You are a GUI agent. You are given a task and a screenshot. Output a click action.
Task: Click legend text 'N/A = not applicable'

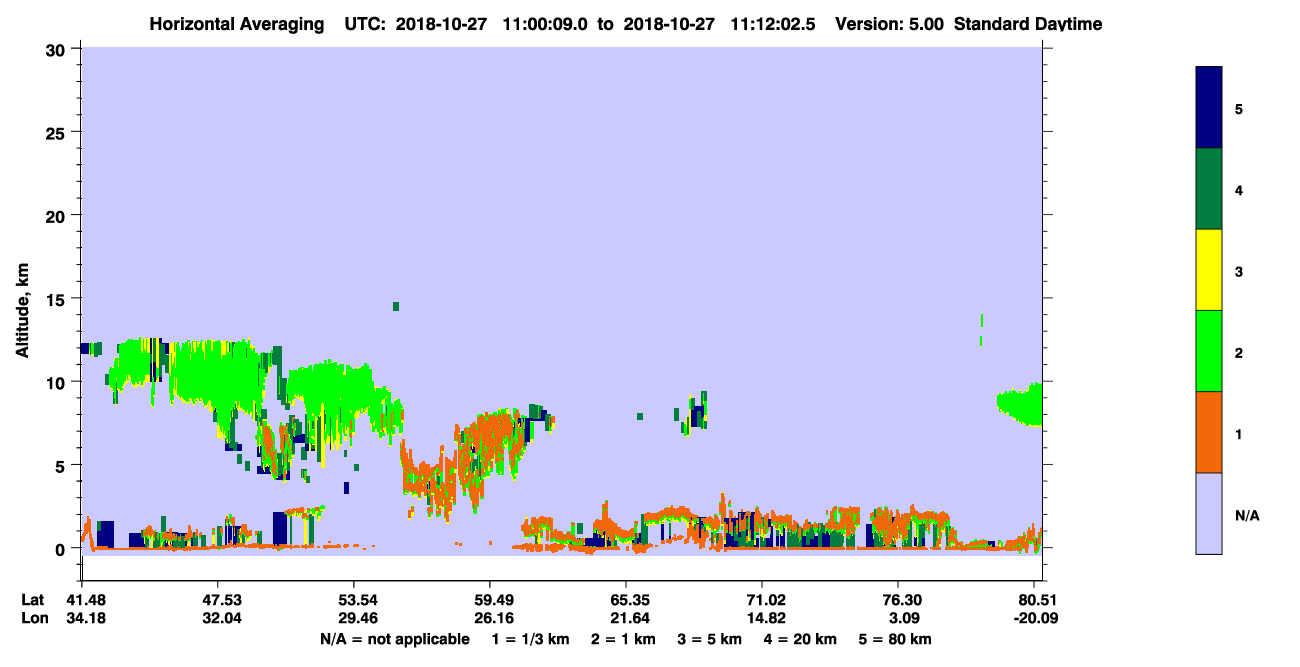pyautogui.click(x=394, y=639)
